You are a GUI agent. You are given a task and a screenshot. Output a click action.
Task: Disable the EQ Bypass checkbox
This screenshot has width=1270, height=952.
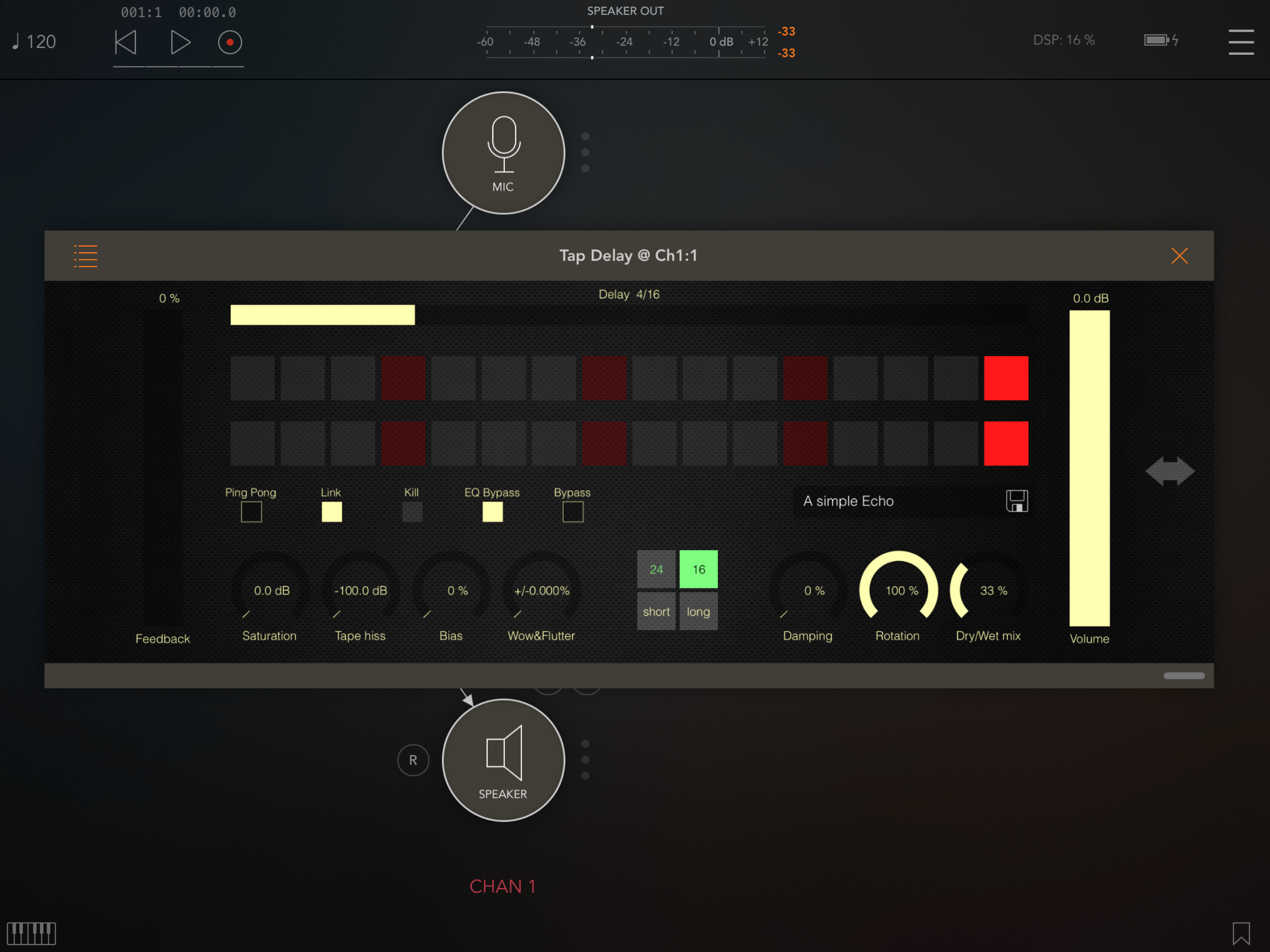(492, 511)
